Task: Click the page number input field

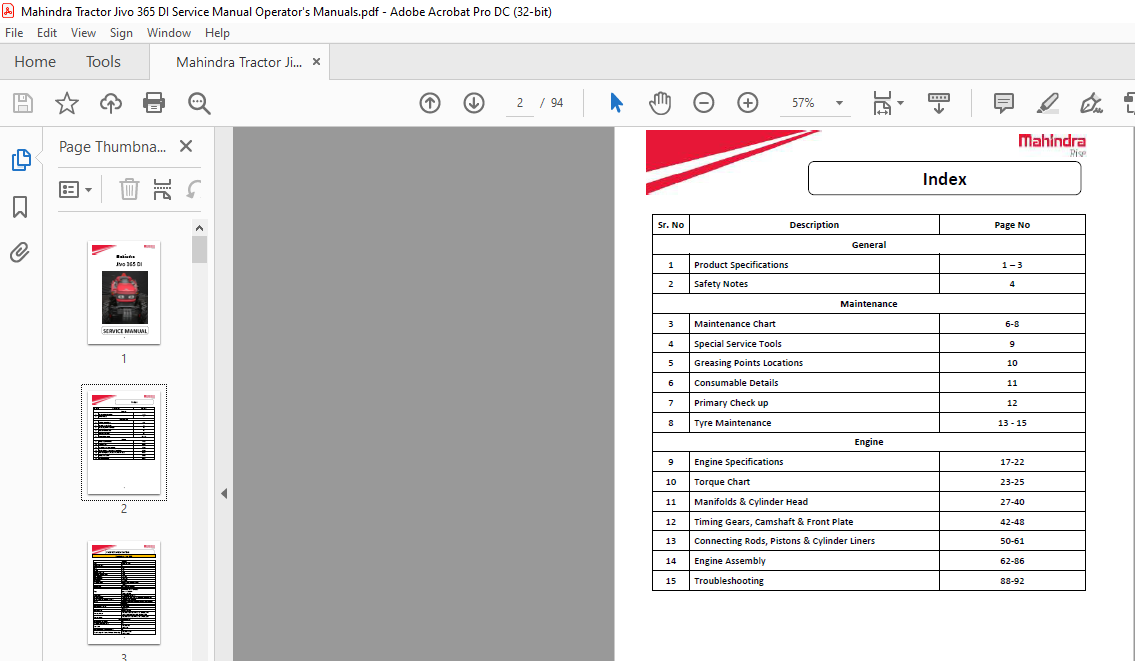Action: pyautogui.click(x=520, y=103)
